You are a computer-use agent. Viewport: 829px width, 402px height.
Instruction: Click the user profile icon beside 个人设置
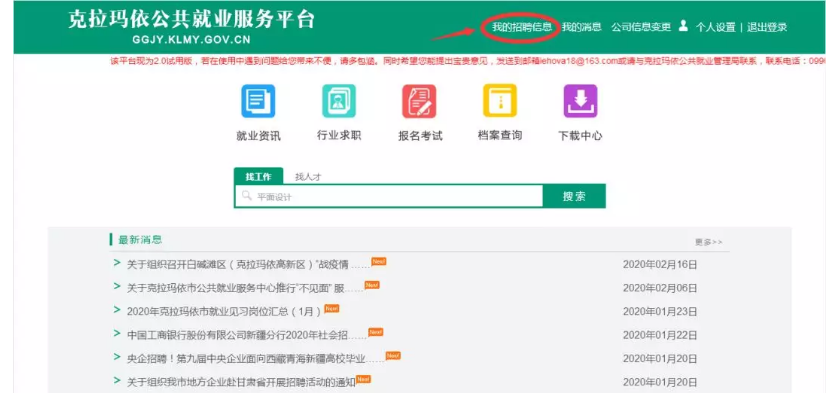pyautogui.click(x=683, y=26)
